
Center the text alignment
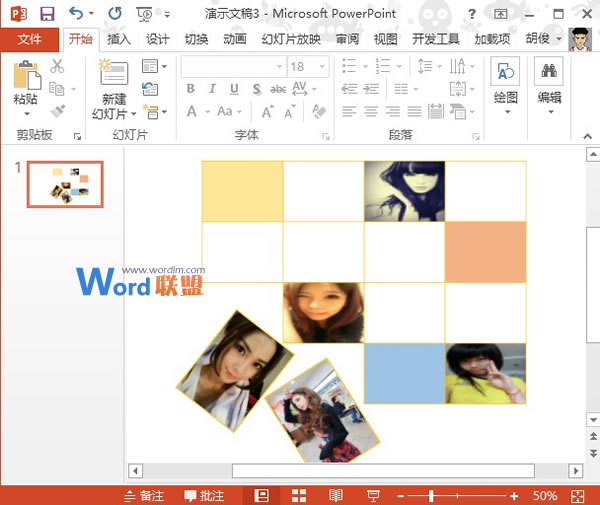pyautogui.click(x=370, y=111)
